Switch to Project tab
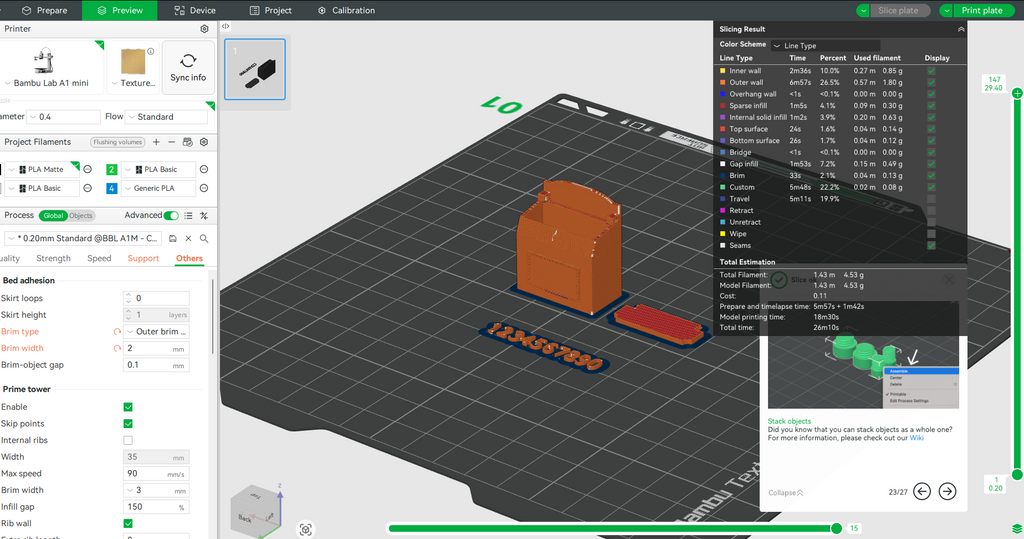 pyautogui.click(x=270, y=10)
